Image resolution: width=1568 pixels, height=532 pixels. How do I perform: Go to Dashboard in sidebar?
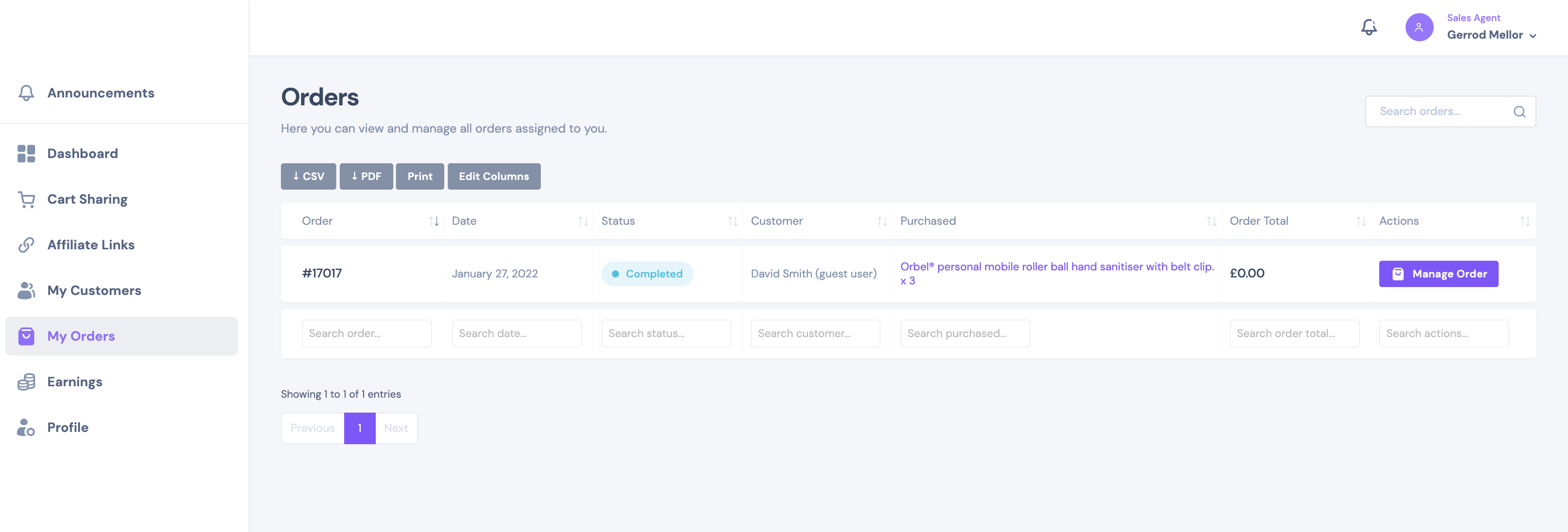122,153
